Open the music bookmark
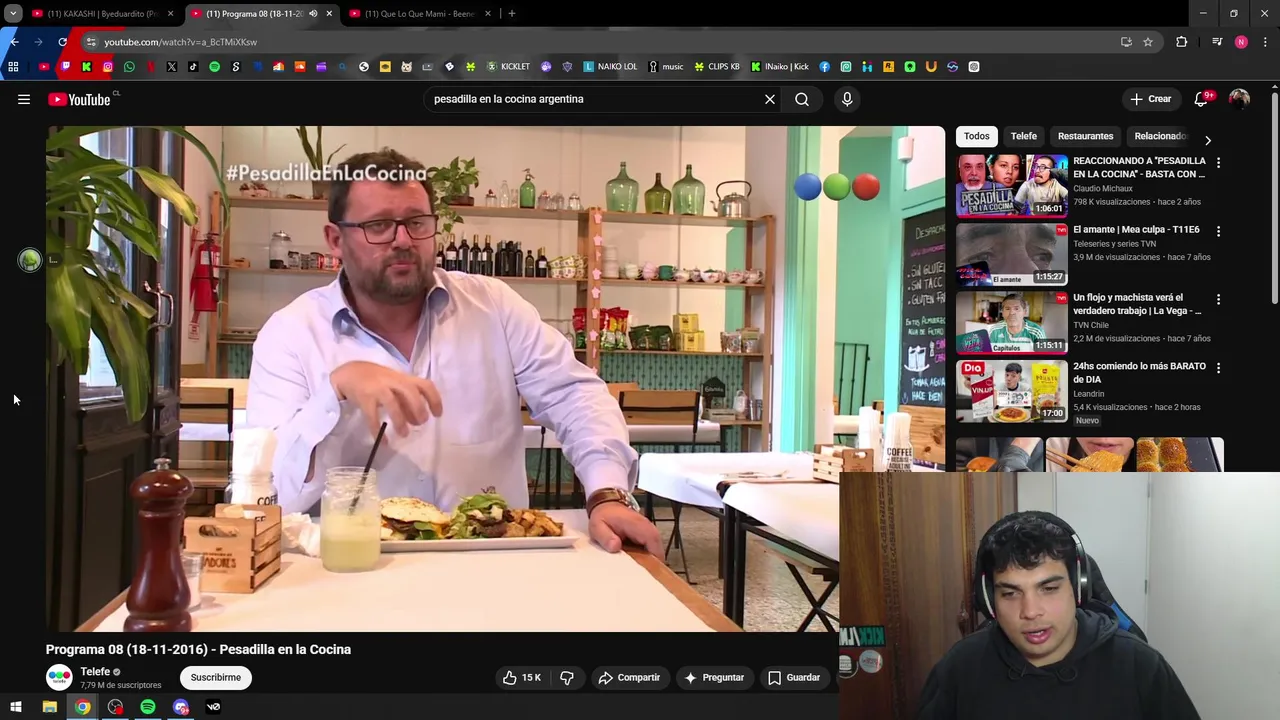The height and width of the screenshot is (720, 1280). (666, 67)
